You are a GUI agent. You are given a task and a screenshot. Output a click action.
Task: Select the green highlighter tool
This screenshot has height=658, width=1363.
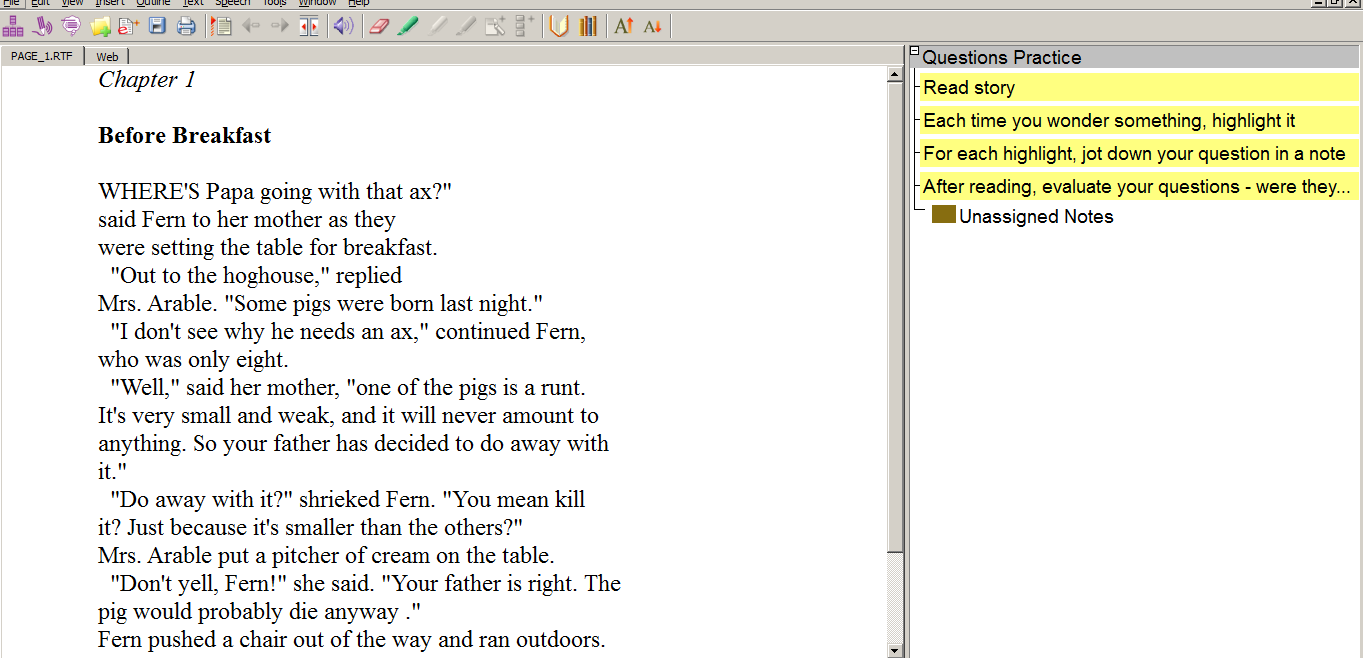tap(408, 26)
